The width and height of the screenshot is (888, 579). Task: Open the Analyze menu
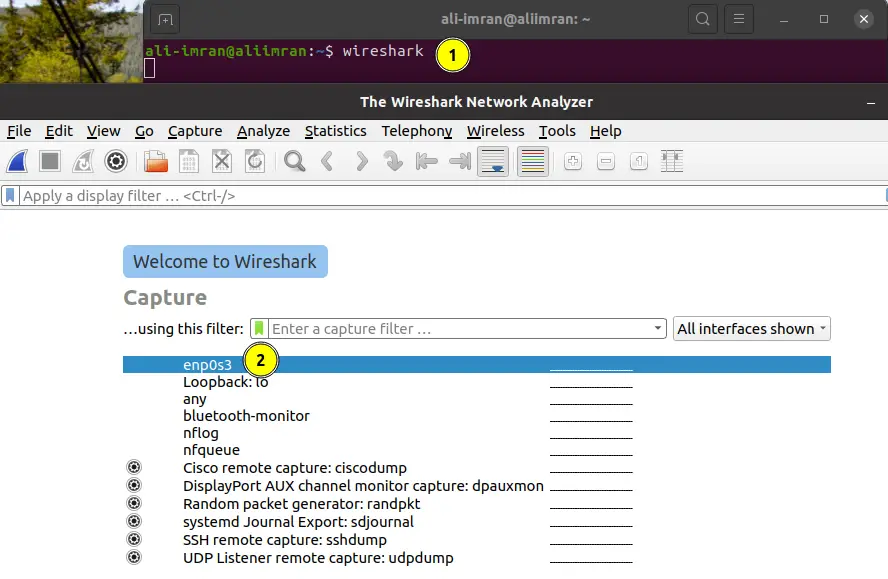click(x=263, y=131)
